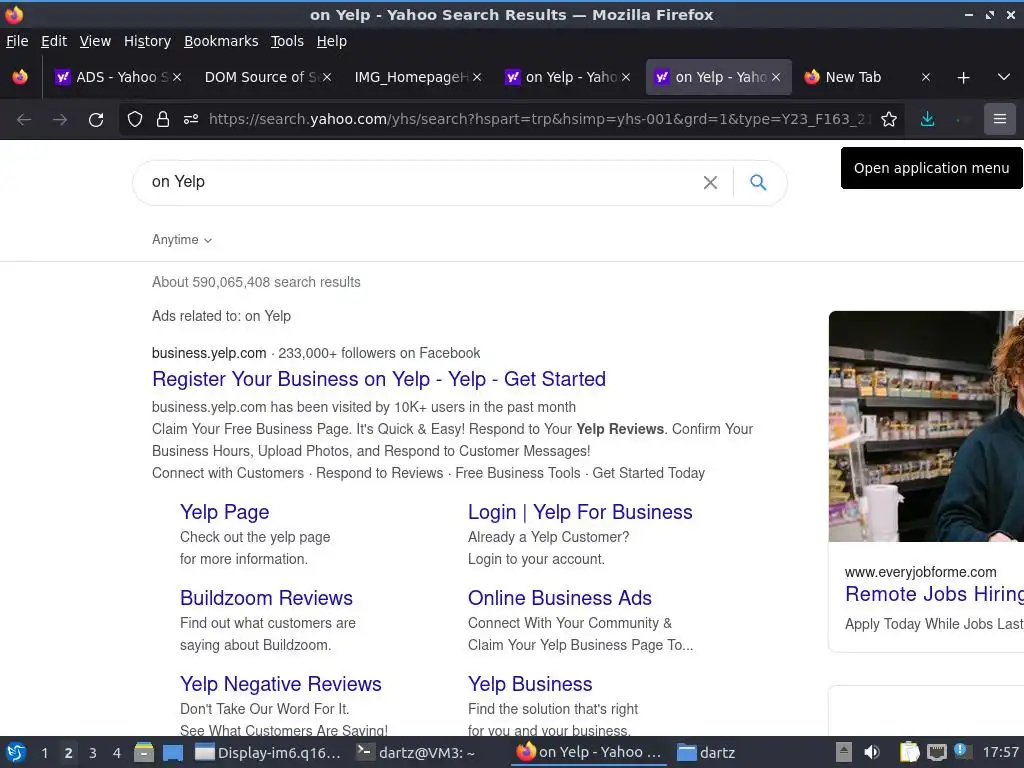
Task: Click www.everyjobforme.com domain text
Action: (x=921, y=572)
